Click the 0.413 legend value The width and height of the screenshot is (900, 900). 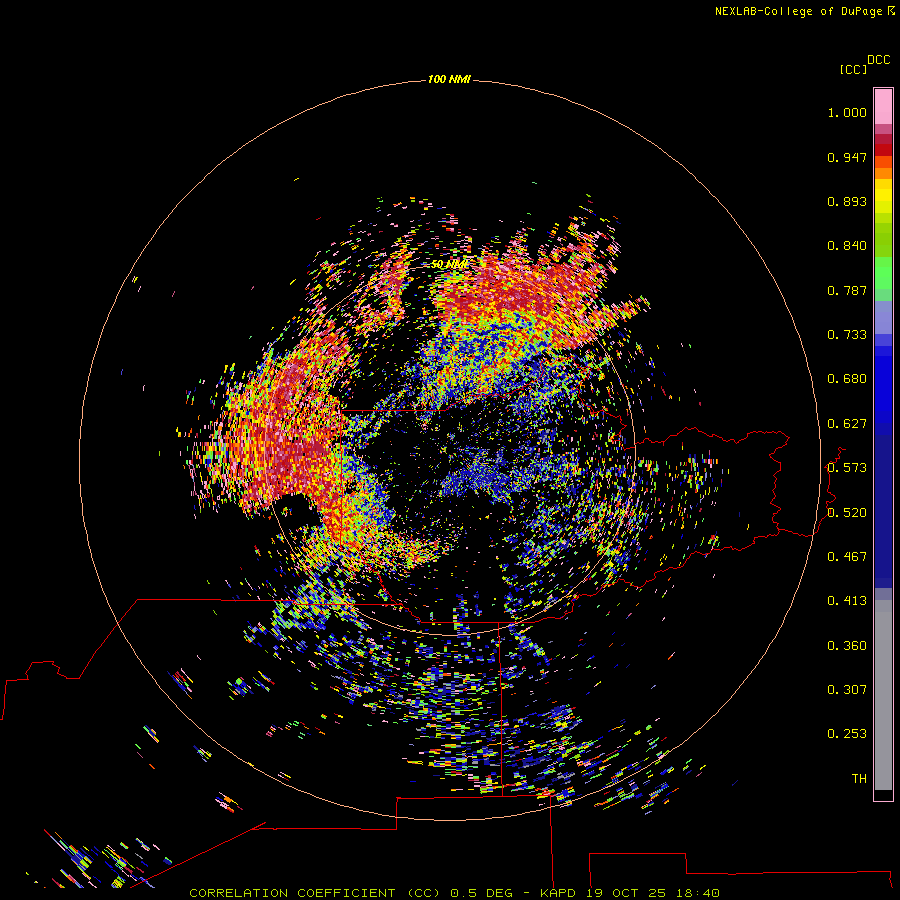[x=847, y=601]
